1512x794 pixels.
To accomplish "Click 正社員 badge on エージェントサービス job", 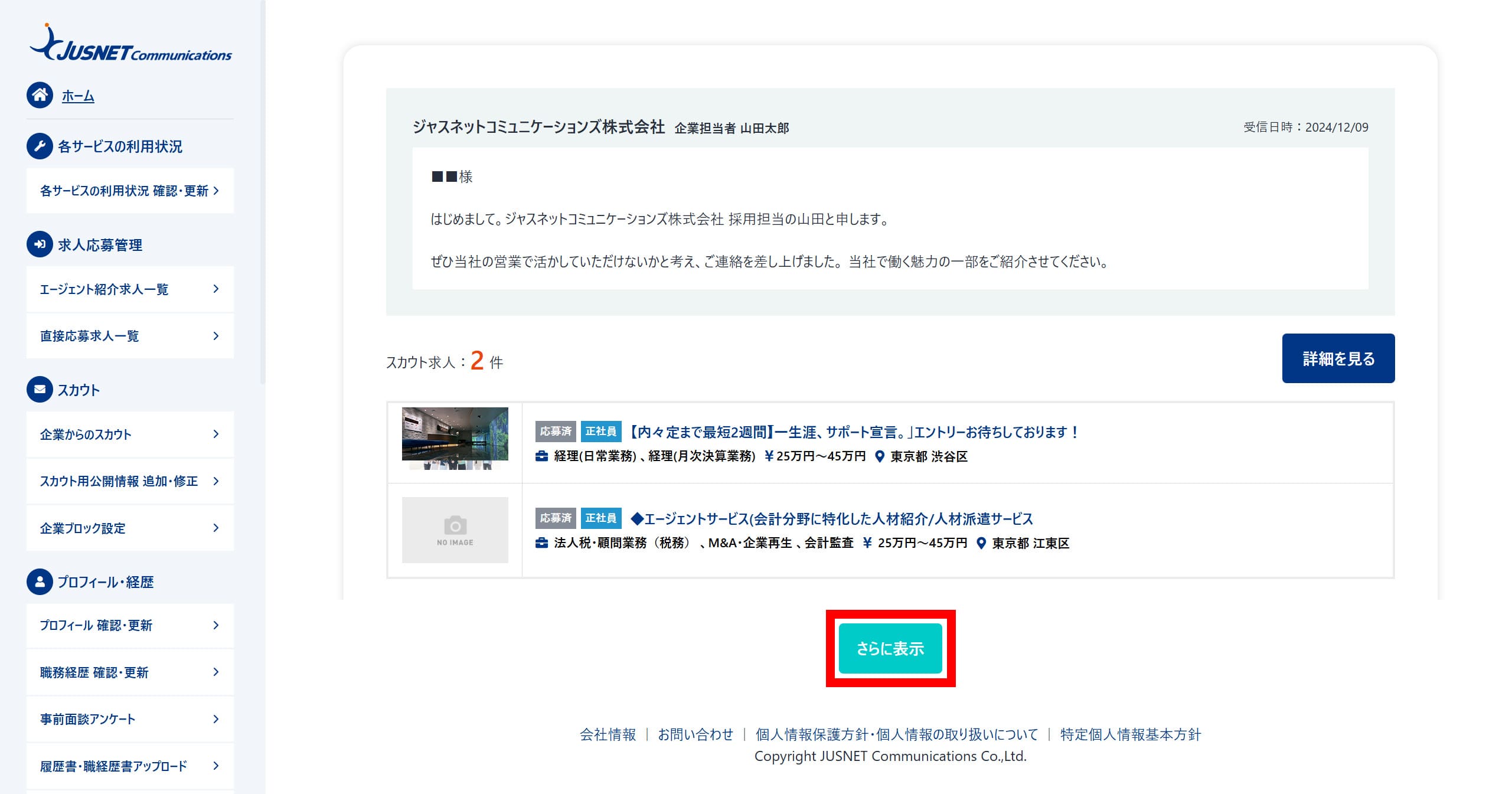I will [x=601, y=518].
